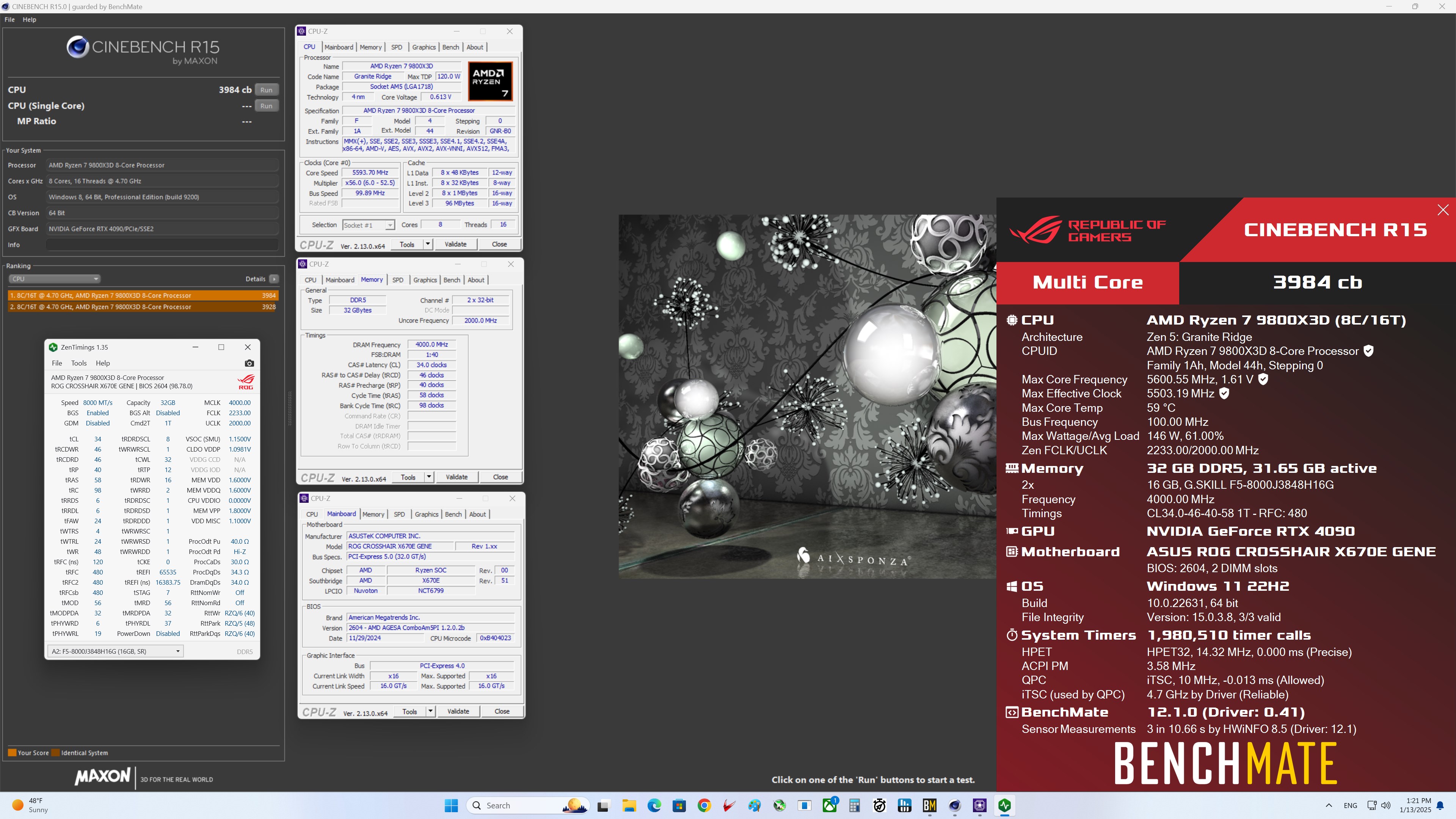Switch to CPU-Z via its purple taskbar icon
Viewport: 1456px width, 819px height.
(x=979, y=805)
